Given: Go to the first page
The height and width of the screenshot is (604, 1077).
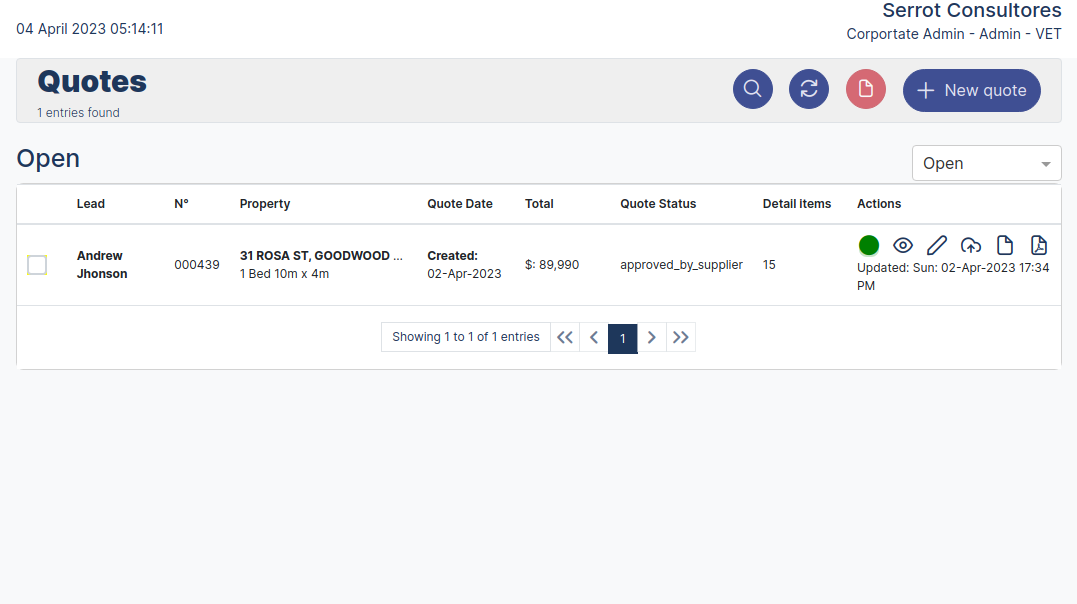Looking at the screenshot, I should pyautogui.click(x=565, y=337).
